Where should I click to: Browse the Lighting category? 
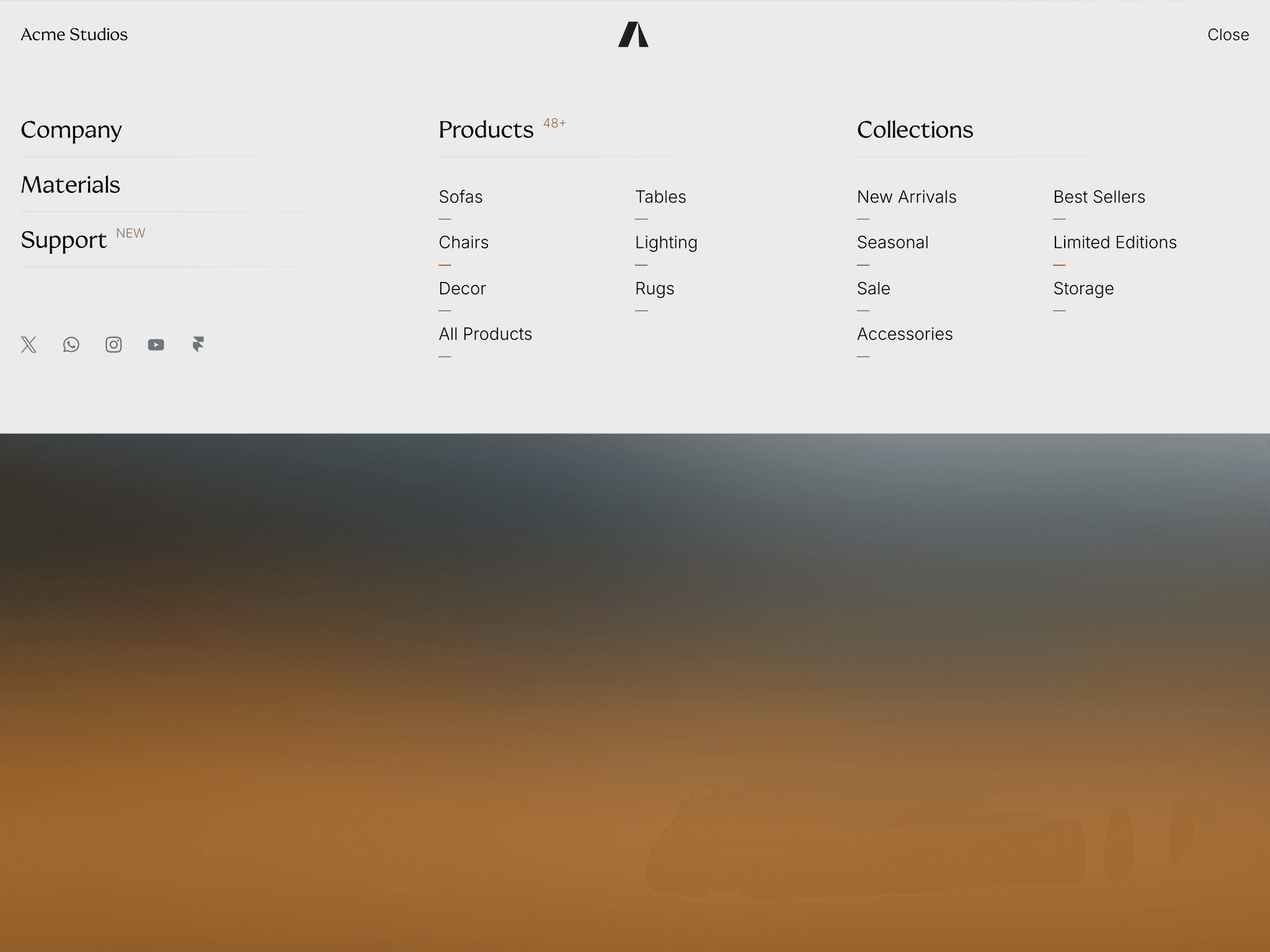coord(666,243)
